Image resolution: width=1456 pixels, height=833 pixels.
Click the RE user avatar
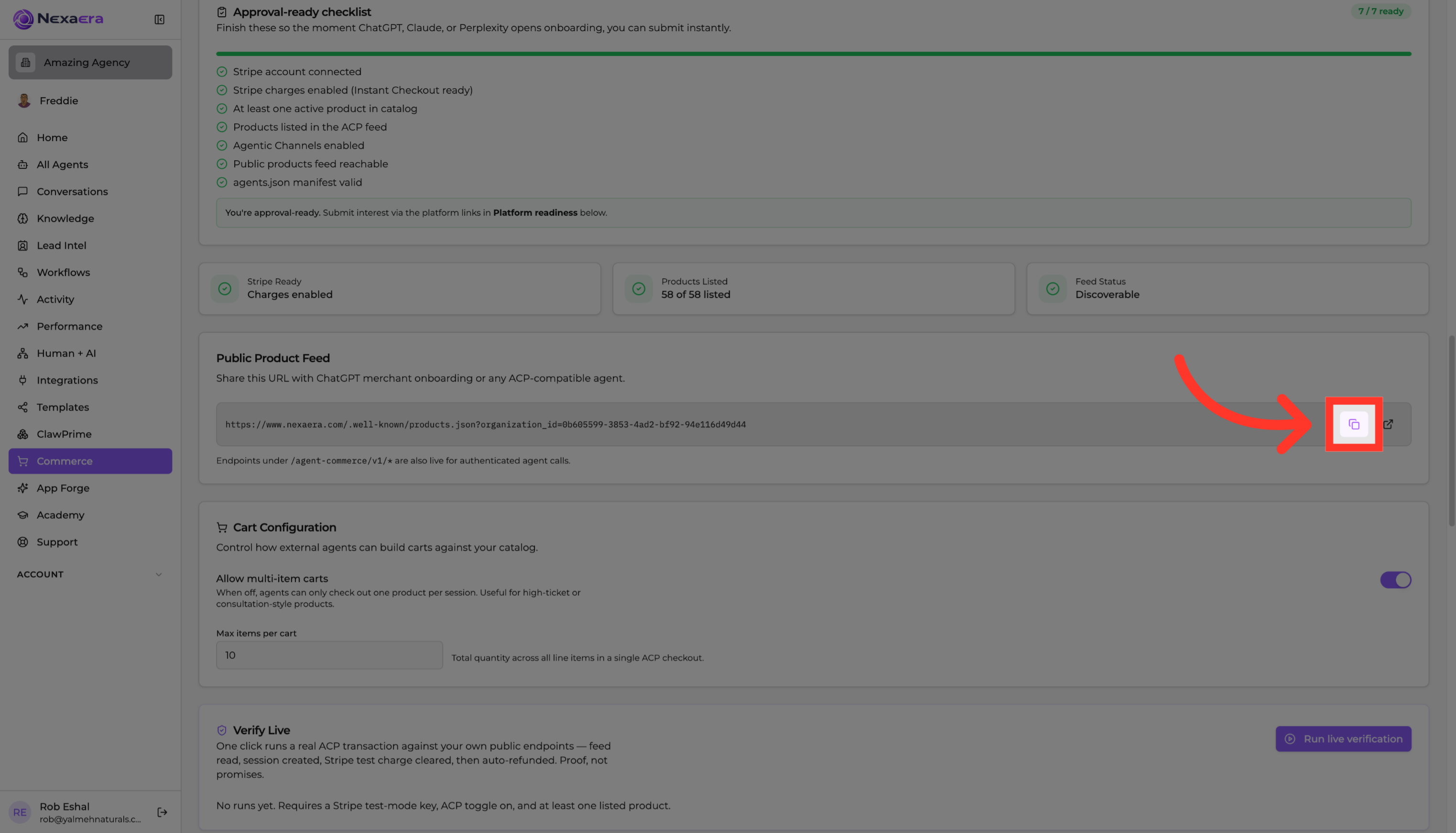(x=20, y=812)
